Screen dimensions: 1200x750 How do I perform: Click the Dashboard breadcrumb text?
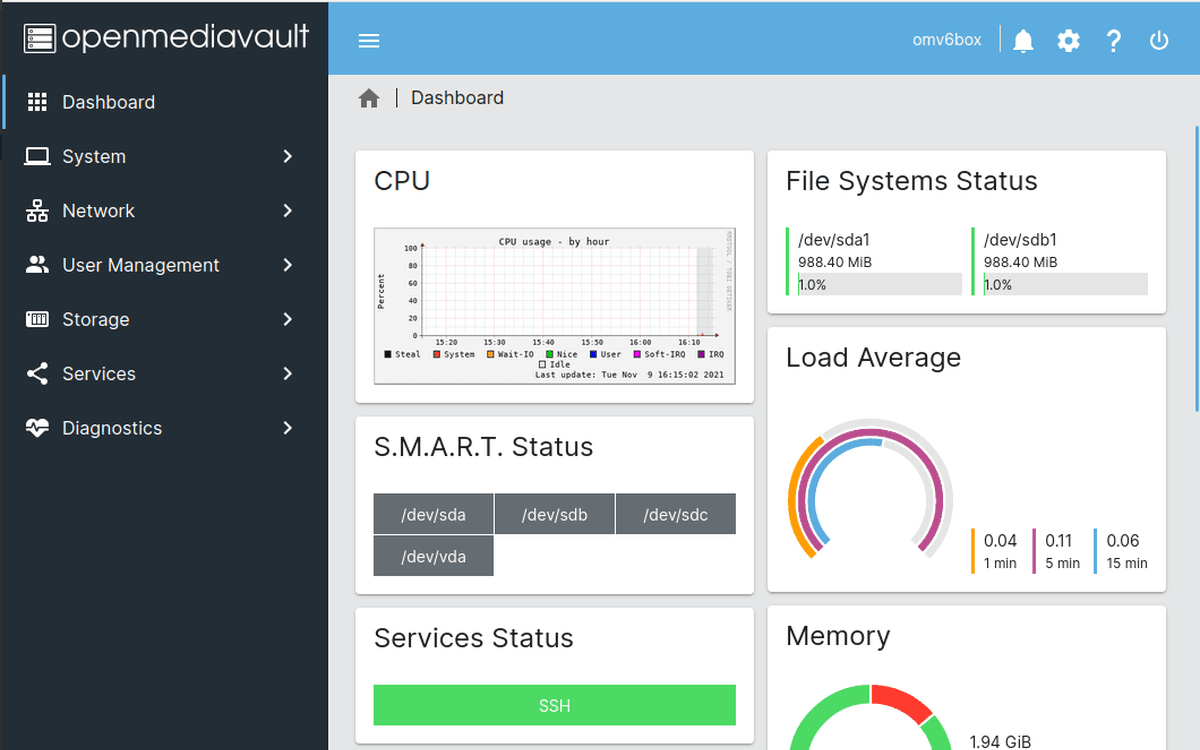(457, 98)
